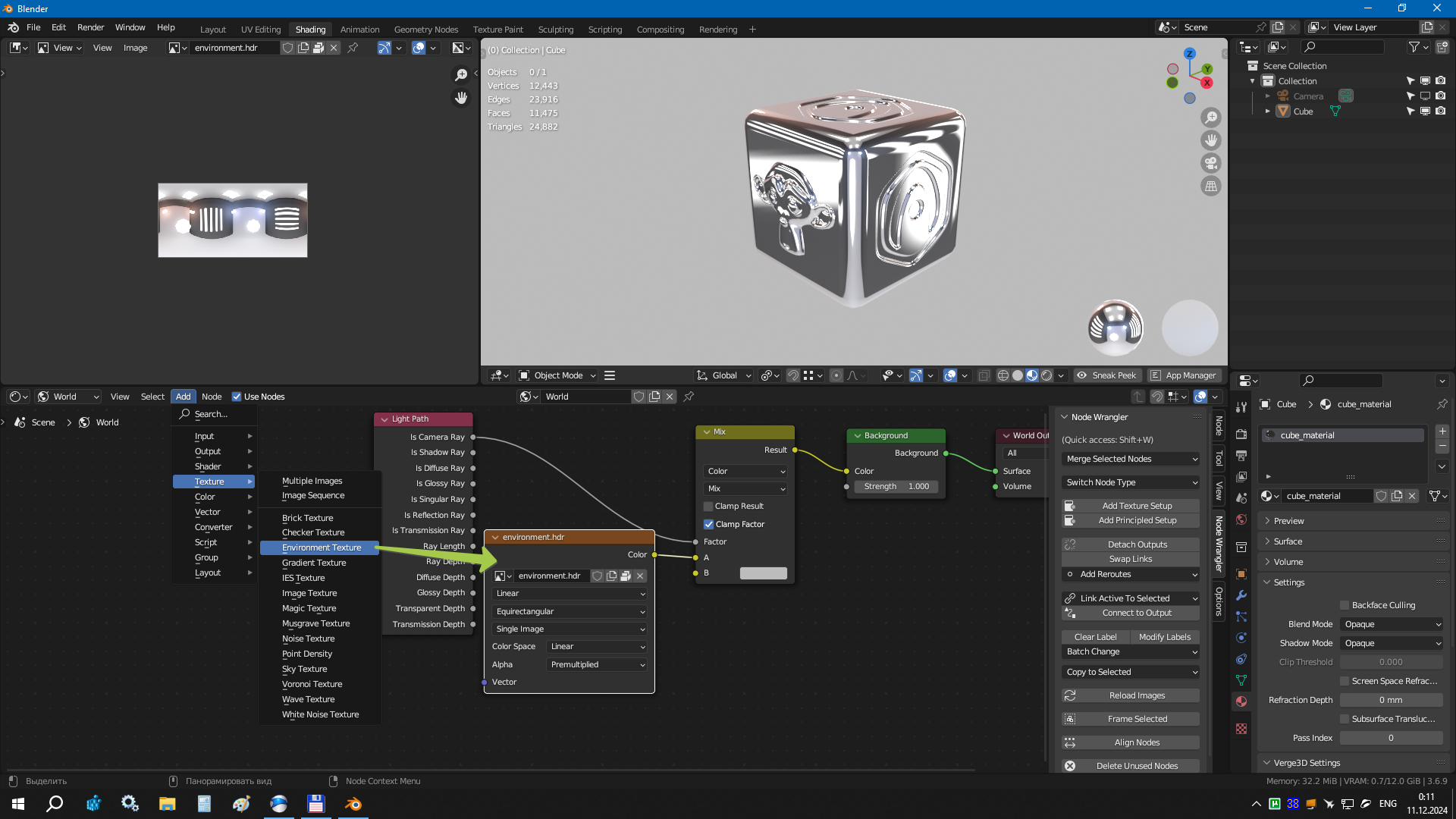Open Object Mode dropdown
Screen dimensions: 1456x819
[557, 375]
